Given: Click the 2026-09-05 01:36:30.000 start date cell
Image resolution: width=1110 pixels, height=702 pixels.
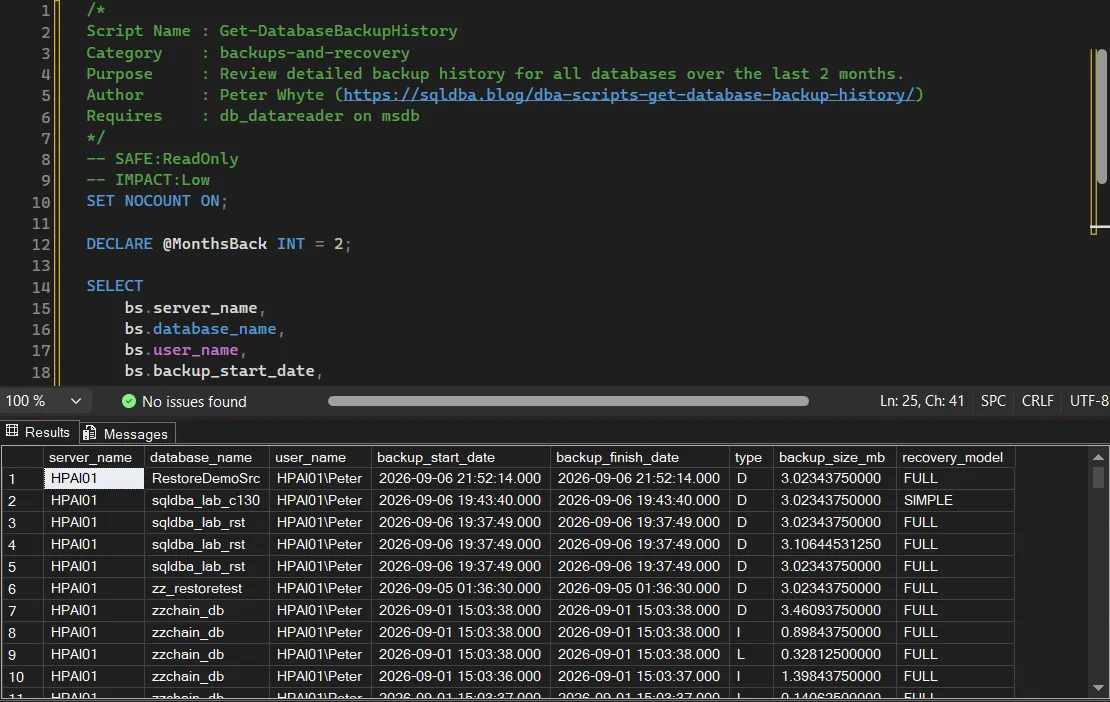Looking at the screenshot, I should tap(461, 589).
